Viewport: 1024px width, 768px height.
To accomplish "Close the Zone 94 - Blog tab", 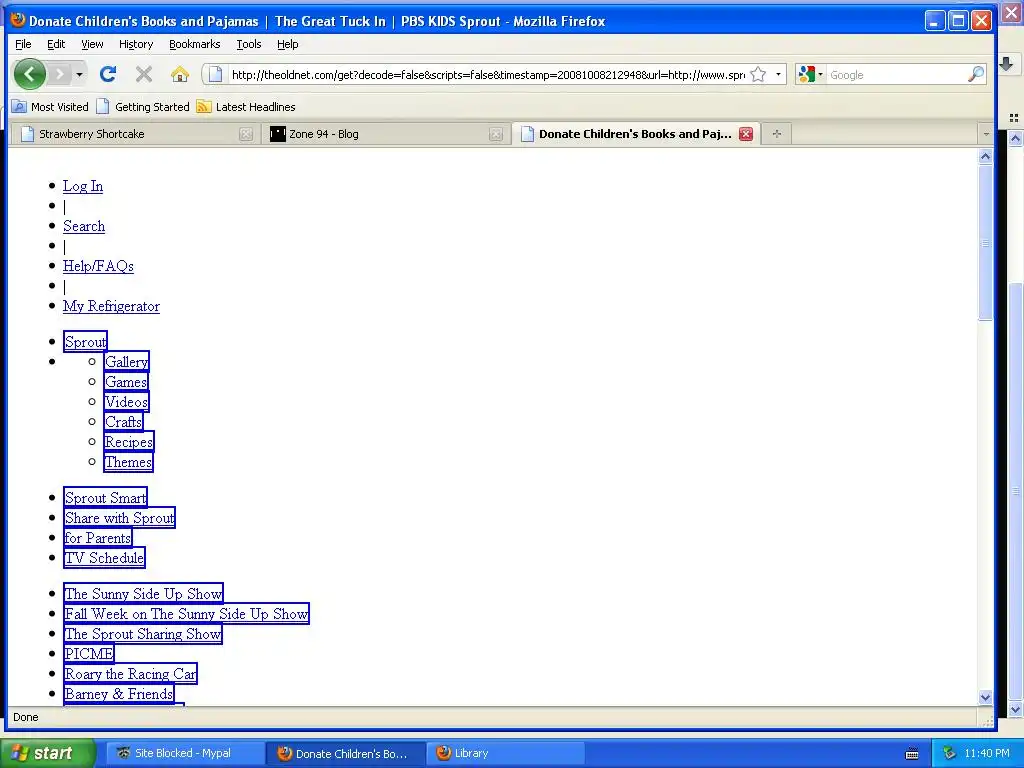I will tap(496, 134).
